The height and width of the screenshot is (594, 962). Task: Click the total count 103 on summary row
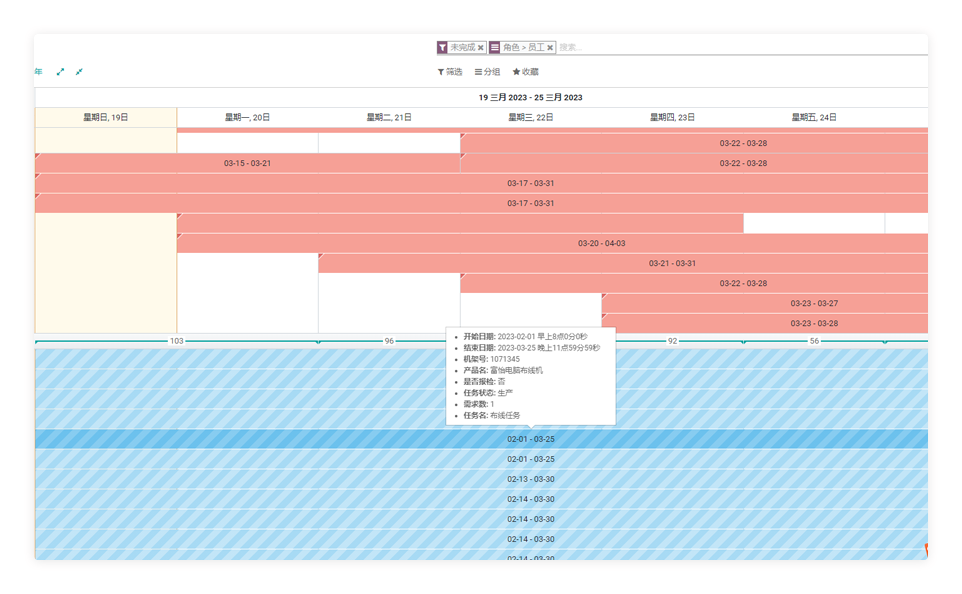[x=176, y=341]
